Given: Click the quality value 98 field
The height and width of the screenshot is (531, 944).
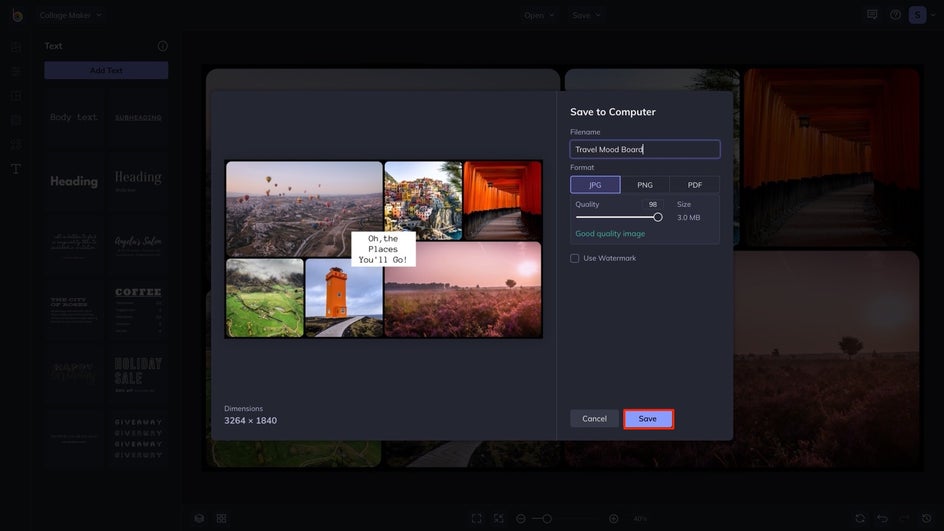Looking at the screenshot, I should tap(653, 205).
